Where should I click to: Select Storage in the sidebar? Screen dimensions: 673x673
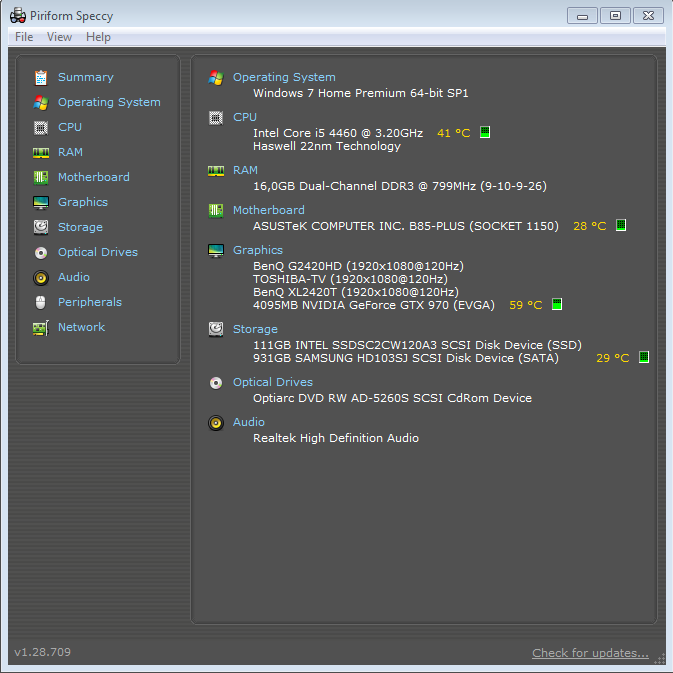click(x=80, y=227)
